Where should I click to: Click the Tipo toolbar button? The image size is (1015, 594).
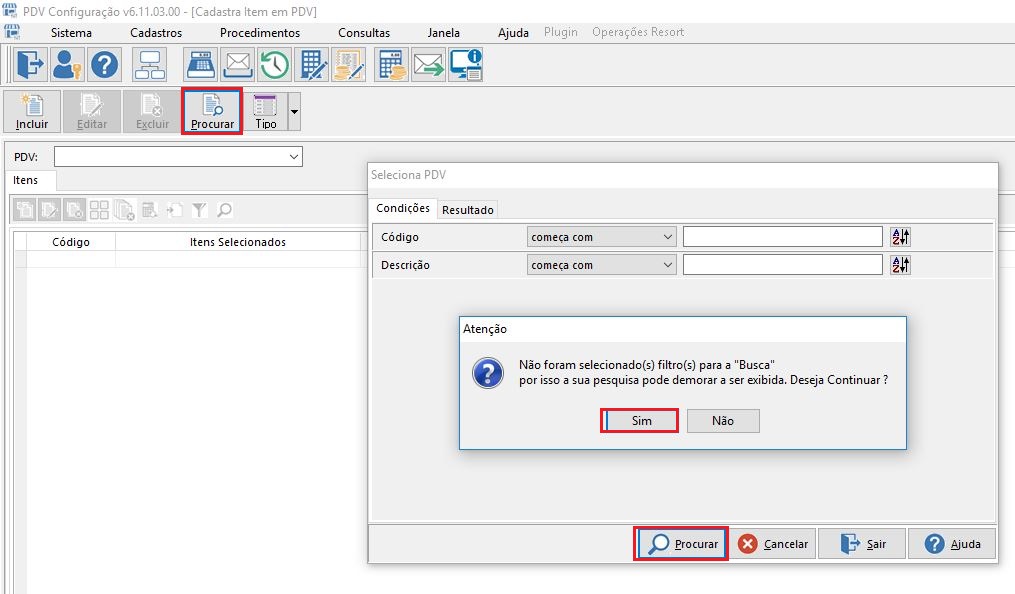point(265,111)
